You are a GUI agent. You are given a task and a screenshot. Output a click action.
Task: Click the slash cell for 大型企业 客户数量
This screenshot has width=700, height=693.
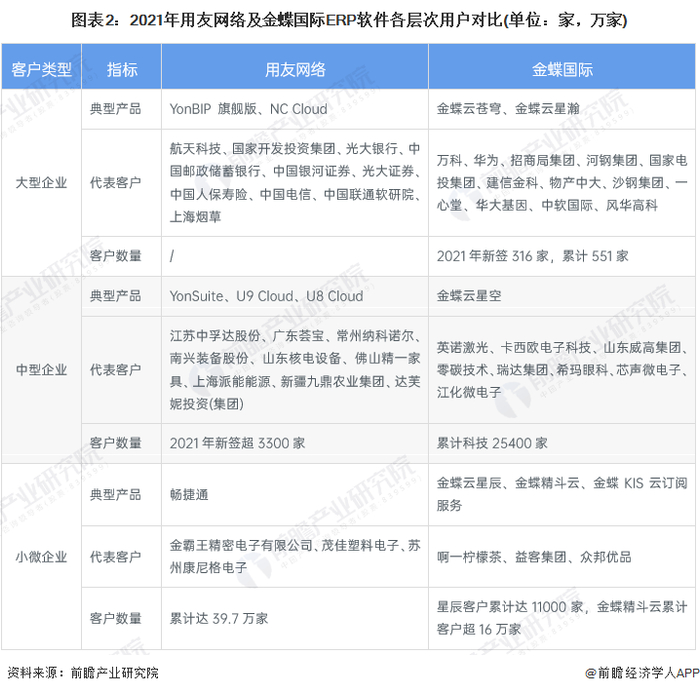295,256
